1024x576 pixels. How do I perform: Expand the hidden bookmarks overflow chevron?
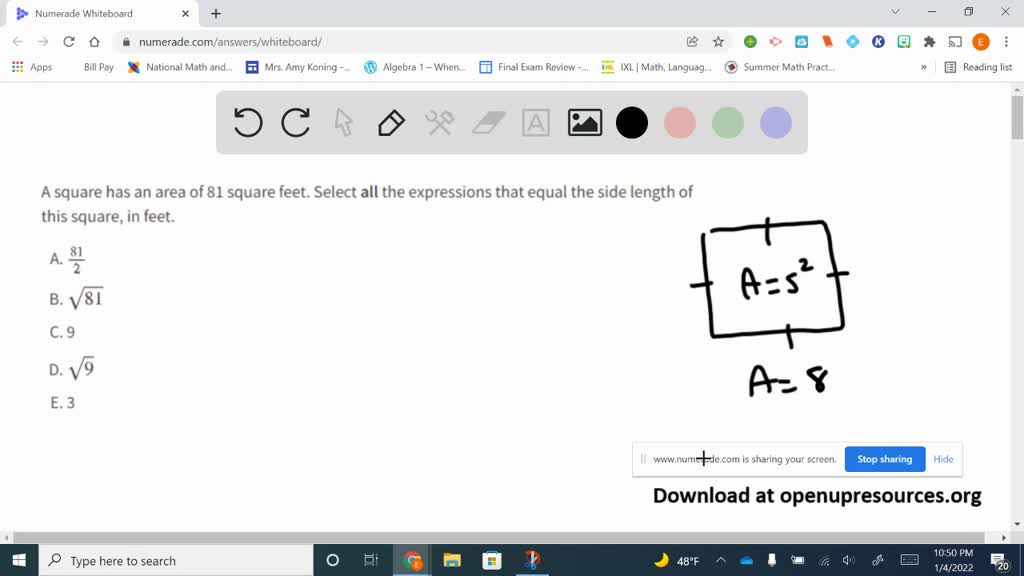click(923, 67)
